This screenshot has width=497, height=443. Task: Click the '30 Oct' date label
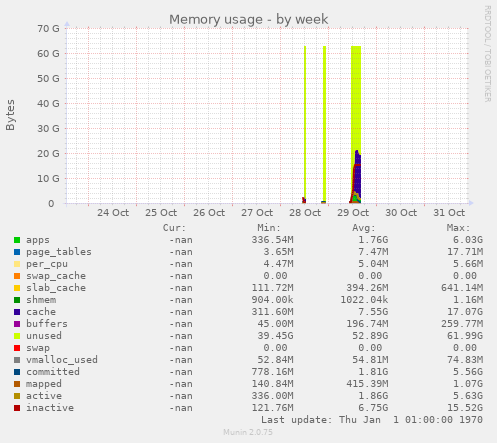coord(401,213)
